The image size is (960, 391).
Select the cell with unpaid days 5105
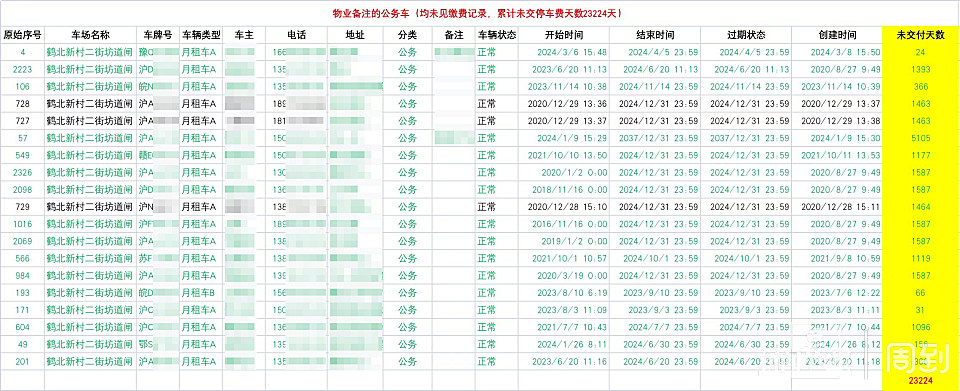pyautogui.click(x=920, y=138)
